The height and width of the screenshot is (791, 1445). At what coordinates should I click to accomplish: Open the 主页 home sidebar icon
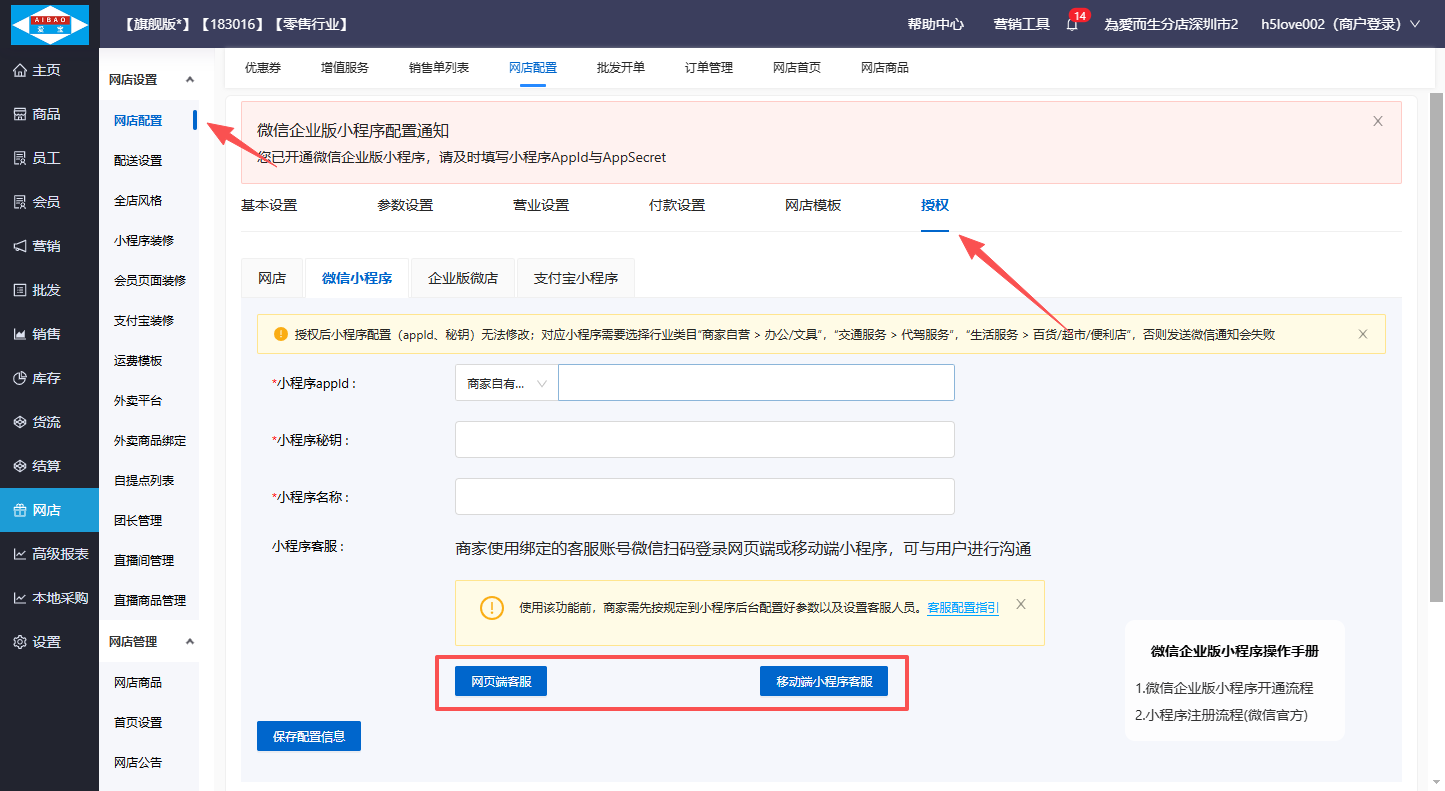[19, 70]
